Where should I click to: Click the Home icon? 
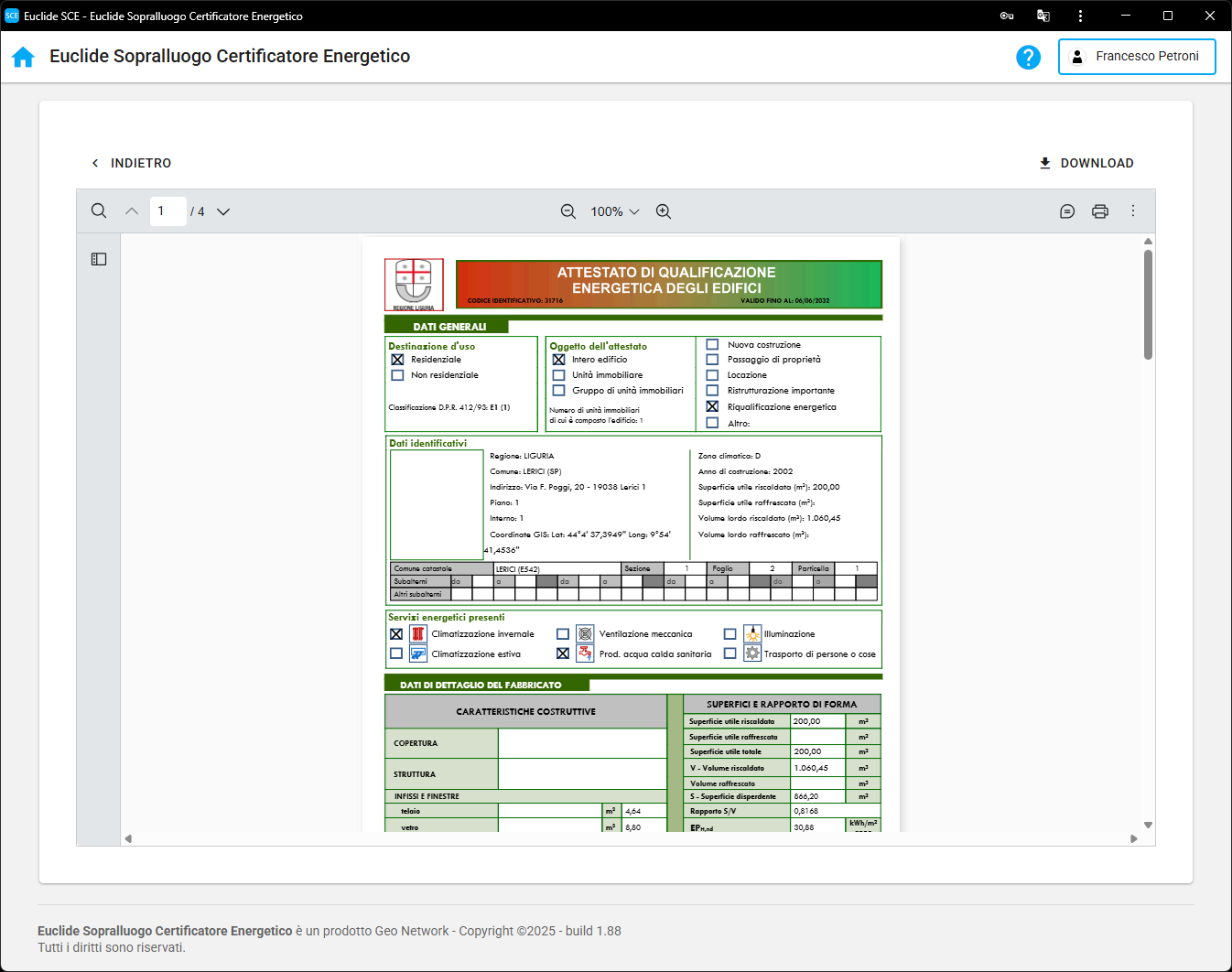[x=24, y=57]
